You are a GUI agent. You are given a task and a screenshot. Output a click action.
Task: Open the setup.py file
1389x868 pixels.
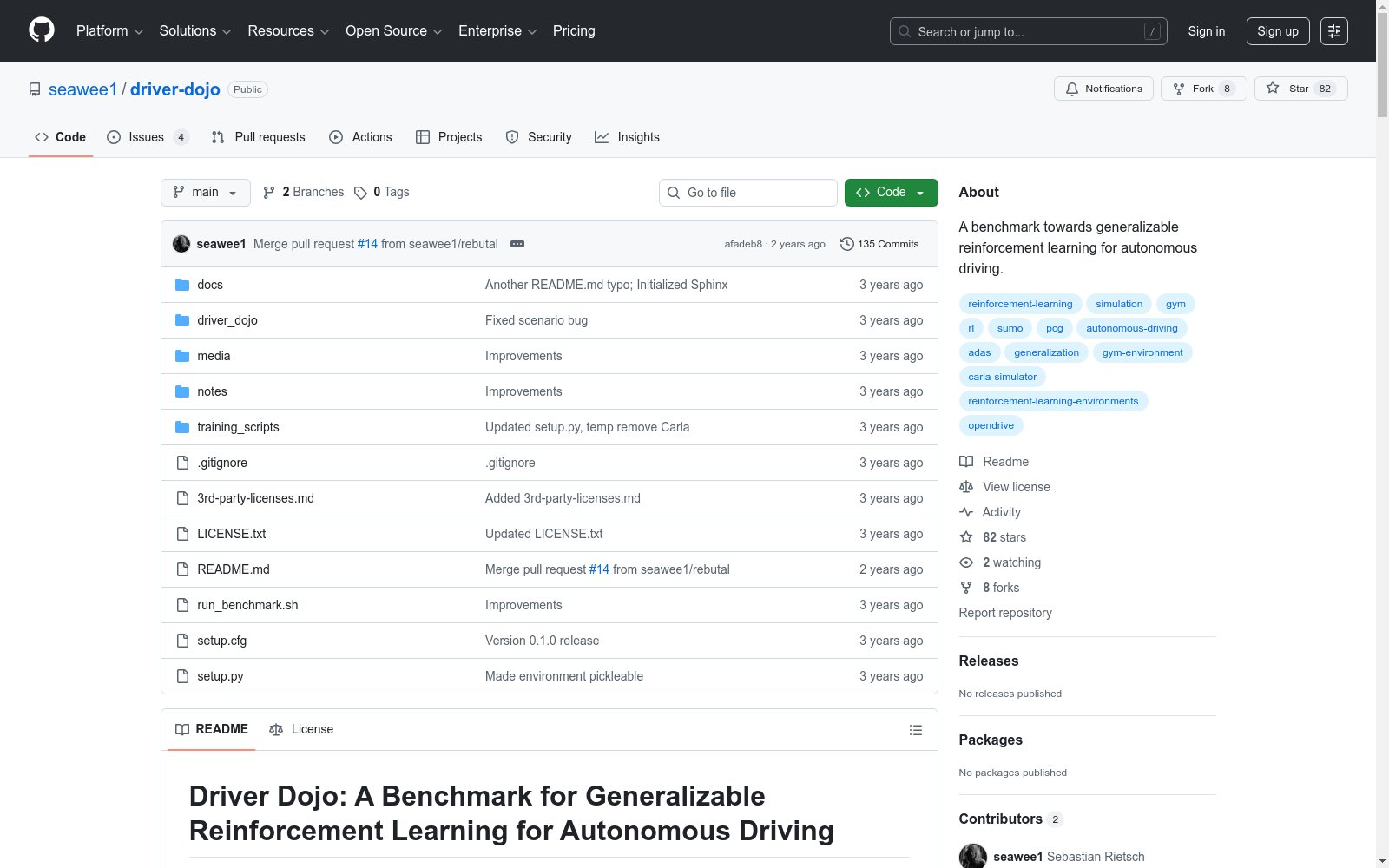point(221,676)
